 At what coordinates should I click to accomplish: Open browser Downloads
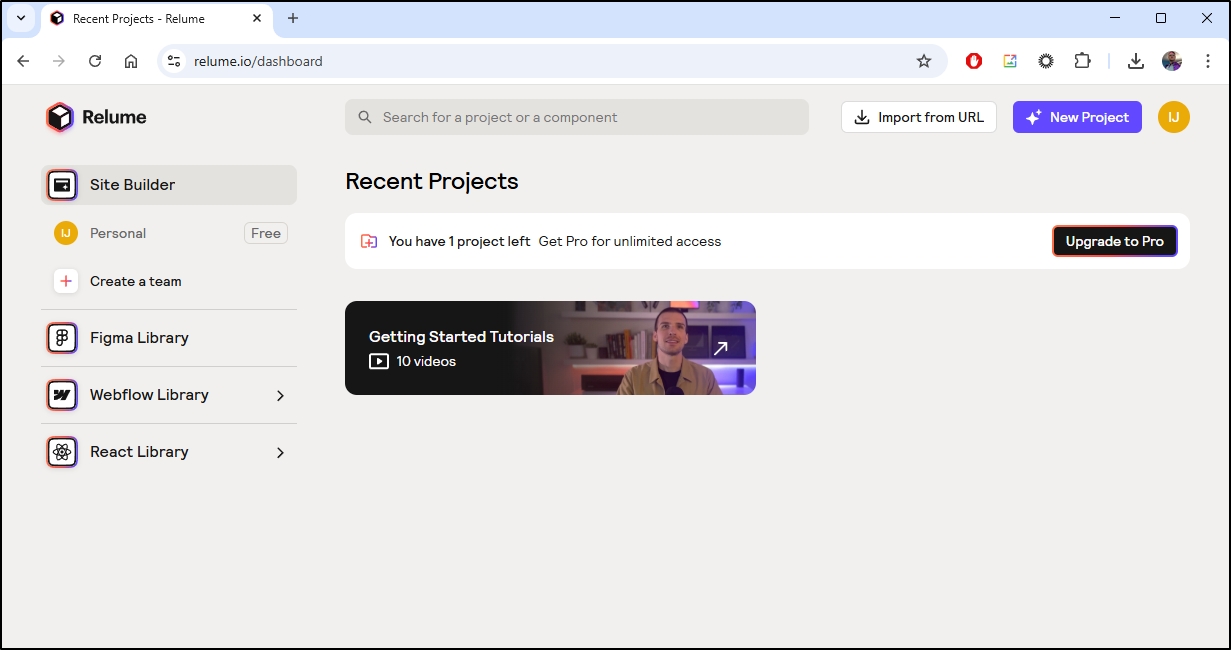1136,61
